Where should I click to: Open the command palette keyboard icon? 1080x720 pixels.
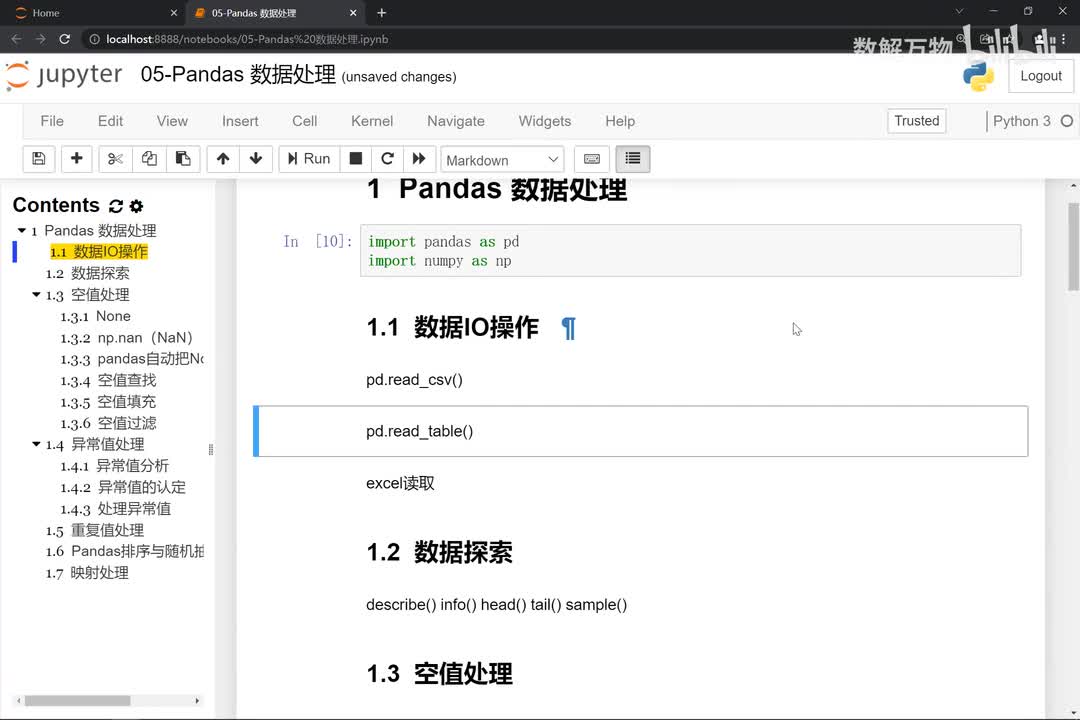[x=592, y=159]
